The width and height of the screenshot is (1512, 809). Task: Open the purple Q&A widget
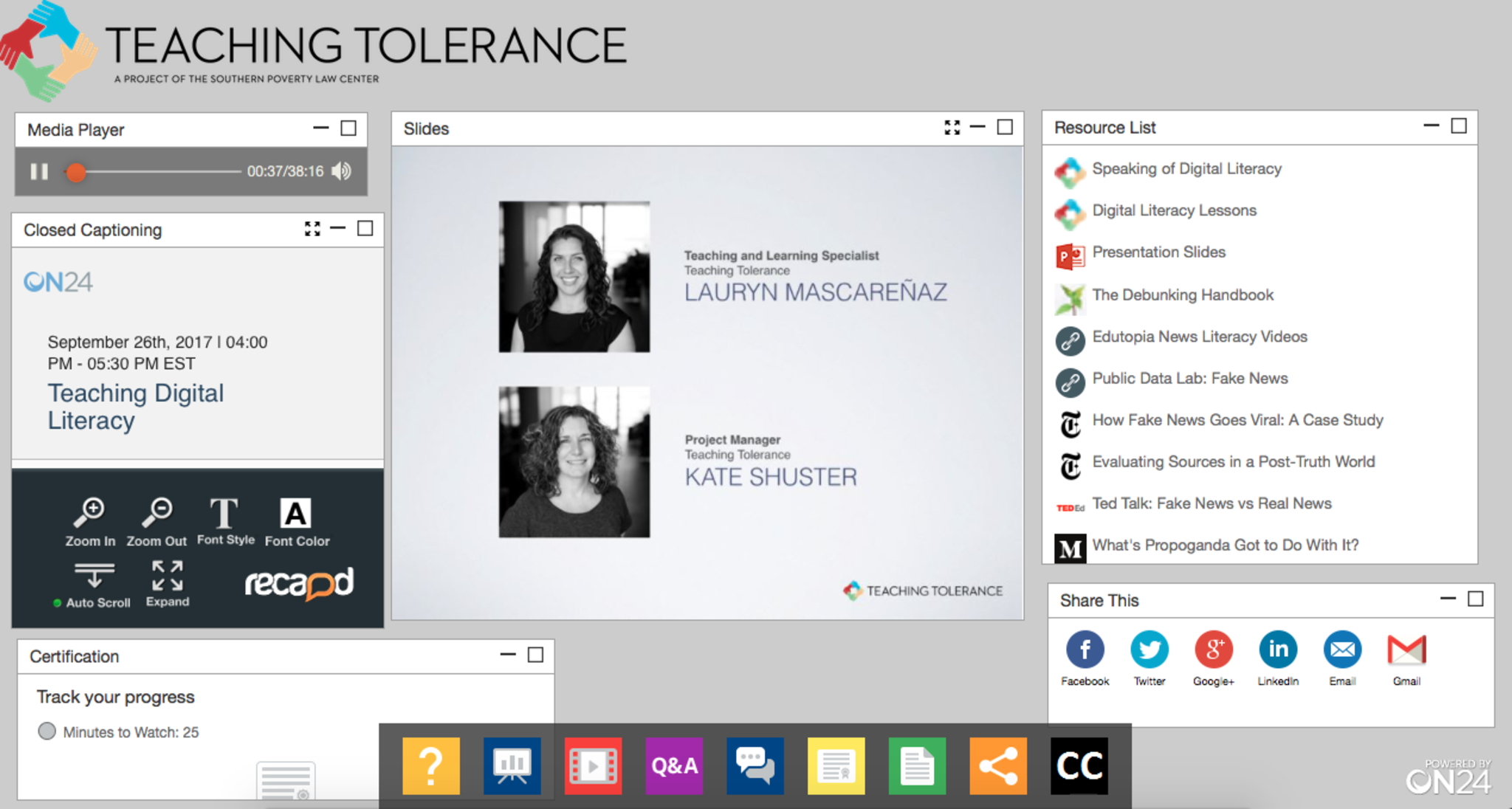tap(673, 765)
